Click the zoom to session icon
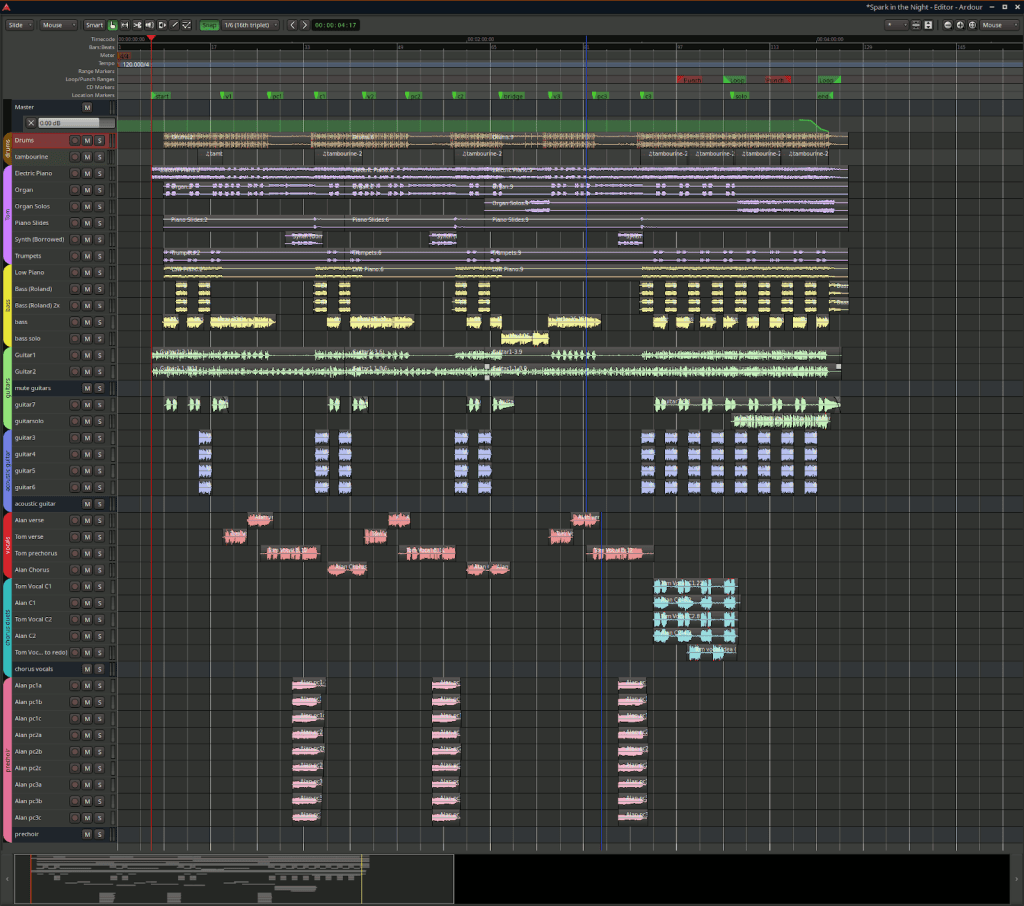The height and width of the screenshot is (906, 1024). pyautogui.click(x=972, y=25)
